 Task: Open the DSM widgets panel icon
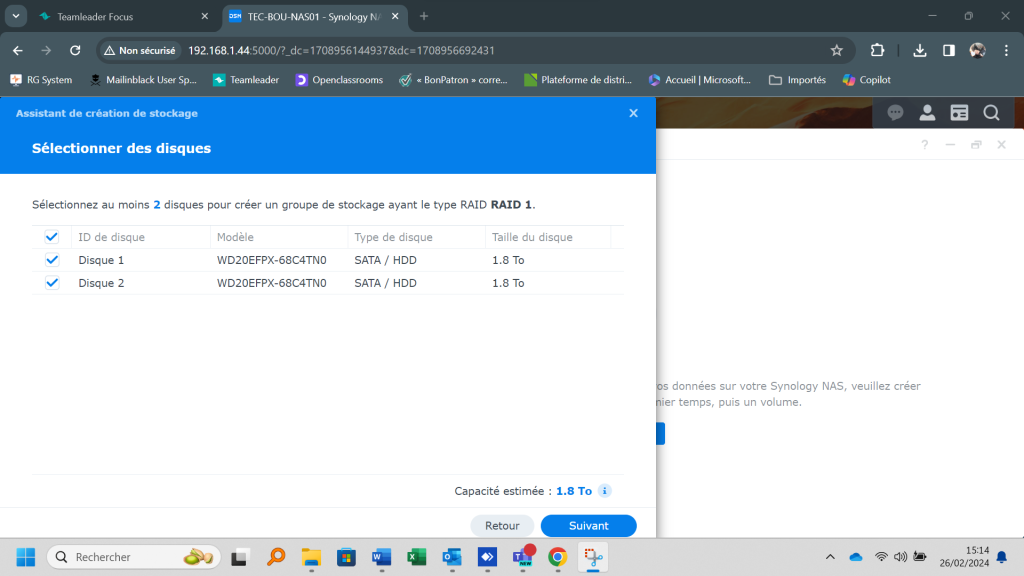(959, 113)
